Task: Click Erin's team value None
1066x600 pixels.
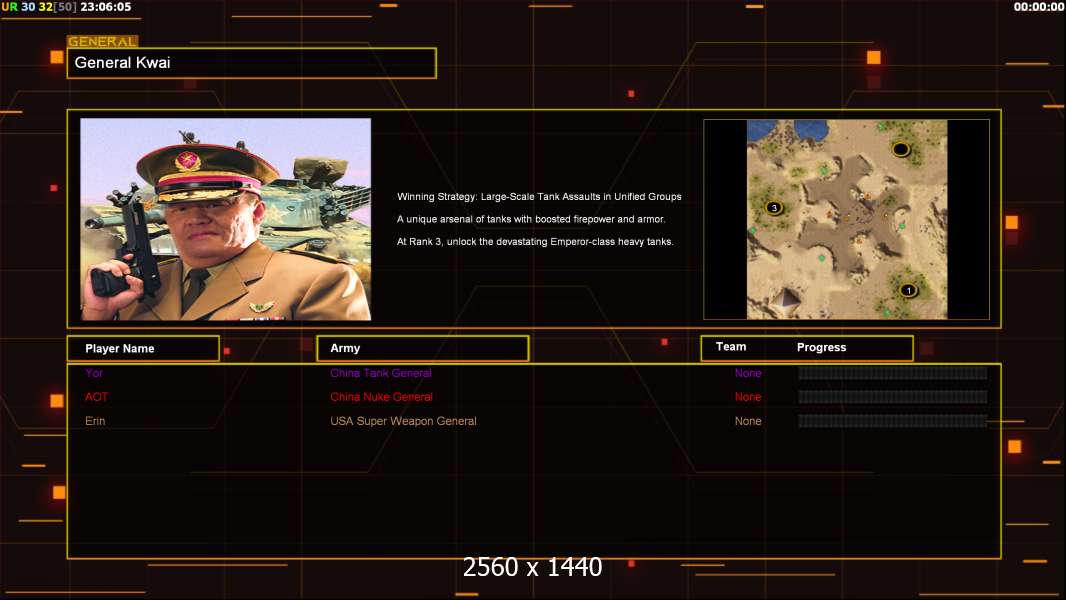Action: click(x=748, y=421)
